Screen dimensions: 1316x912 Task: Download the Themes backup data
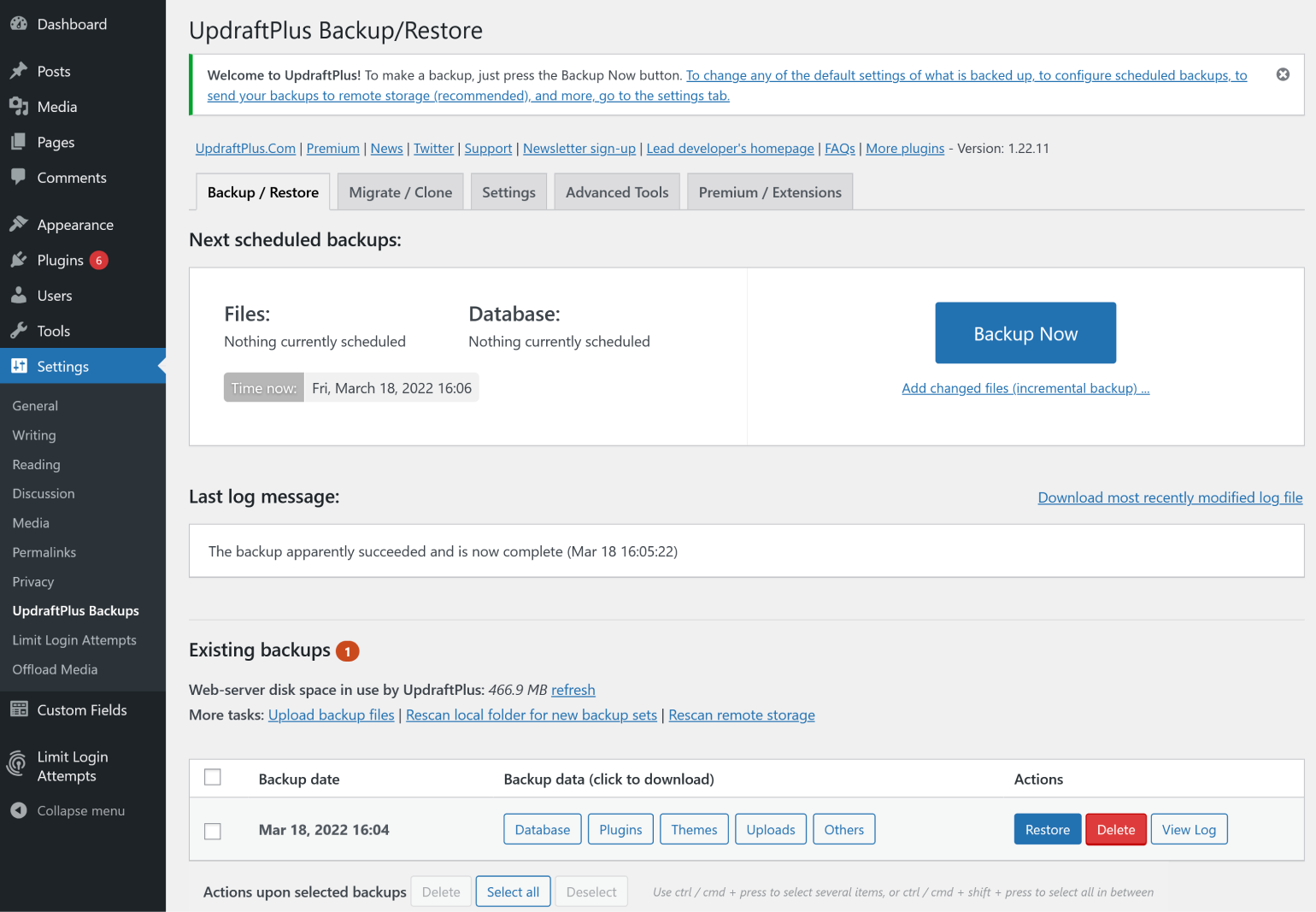[x=694, y=829]
